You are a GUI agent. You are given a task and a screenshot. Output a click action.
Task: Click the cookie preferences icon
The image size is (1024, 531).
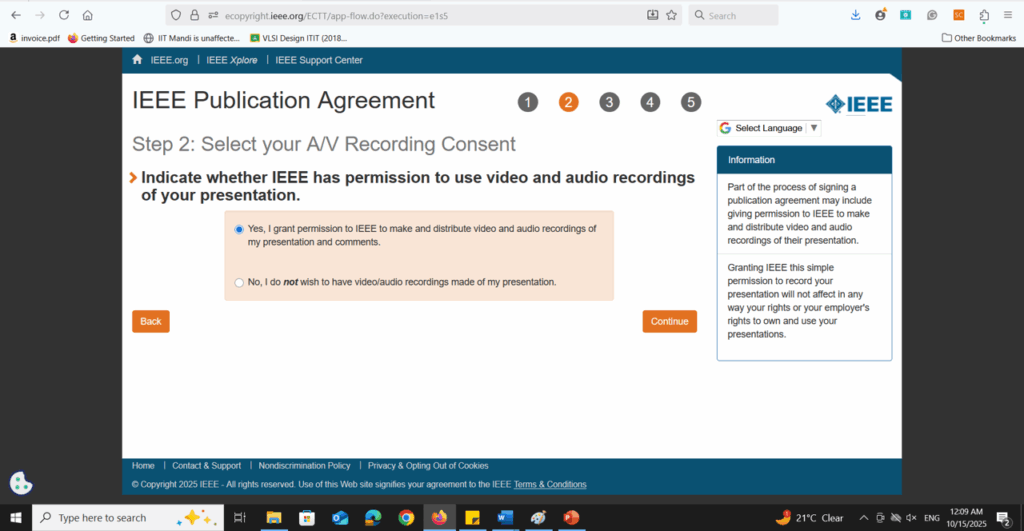click(x=21, y=483)
